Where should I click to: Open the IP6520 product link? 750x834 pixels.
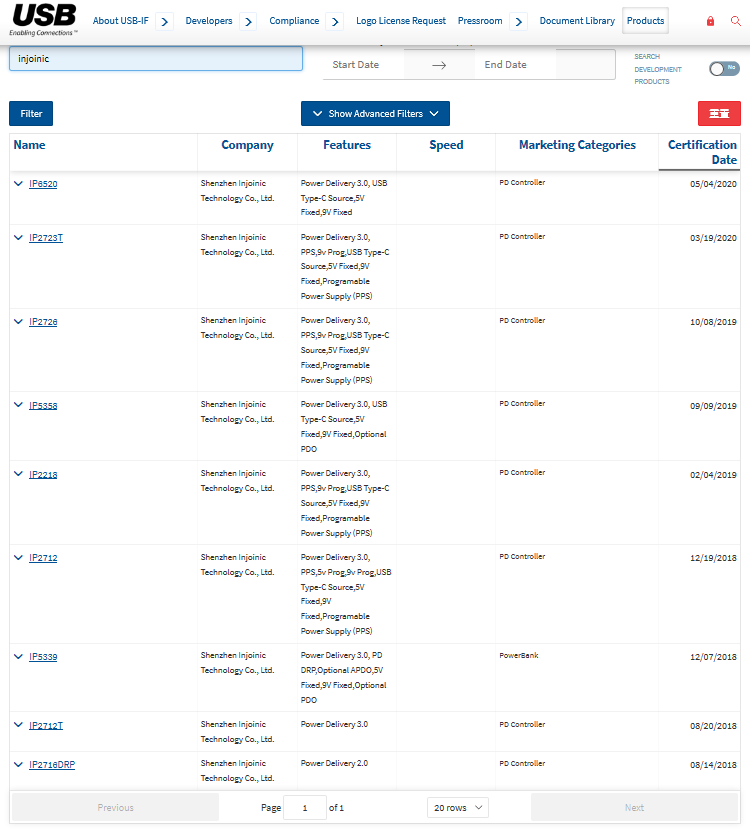(x=43, y=184)
